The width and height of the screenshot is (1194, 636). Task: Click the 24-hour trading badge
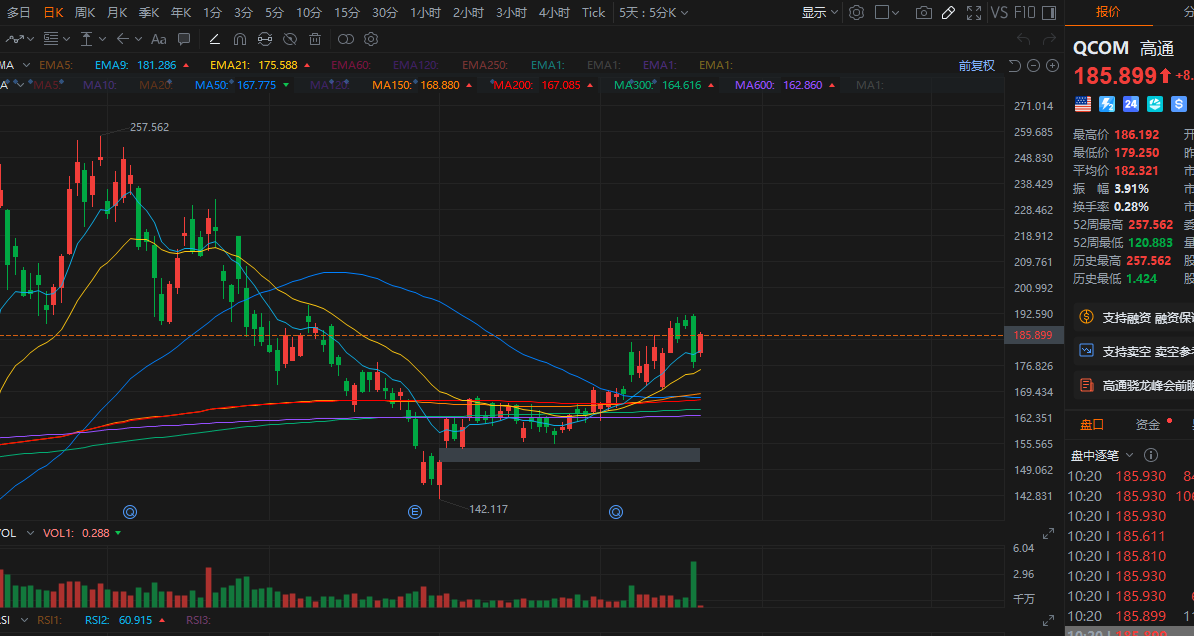coord(1131,104)
